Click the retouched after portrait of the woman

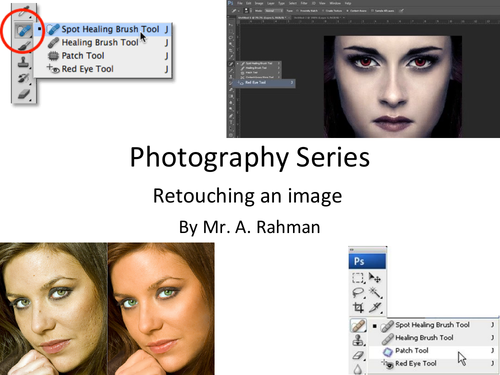point(161,309)
